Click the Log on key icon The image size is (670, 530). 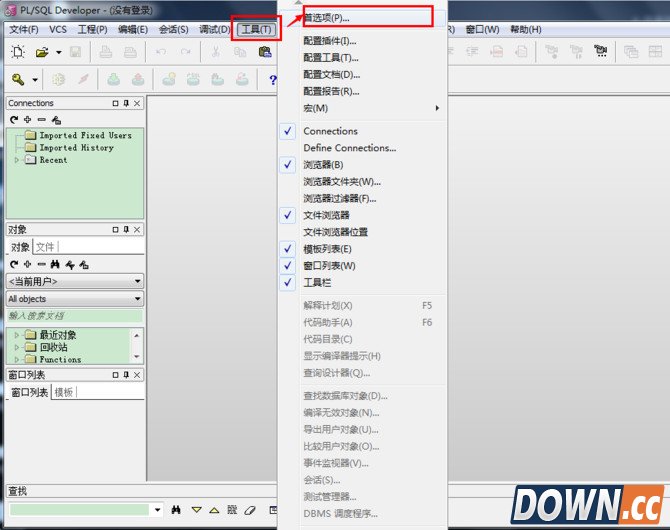[18, 80]
